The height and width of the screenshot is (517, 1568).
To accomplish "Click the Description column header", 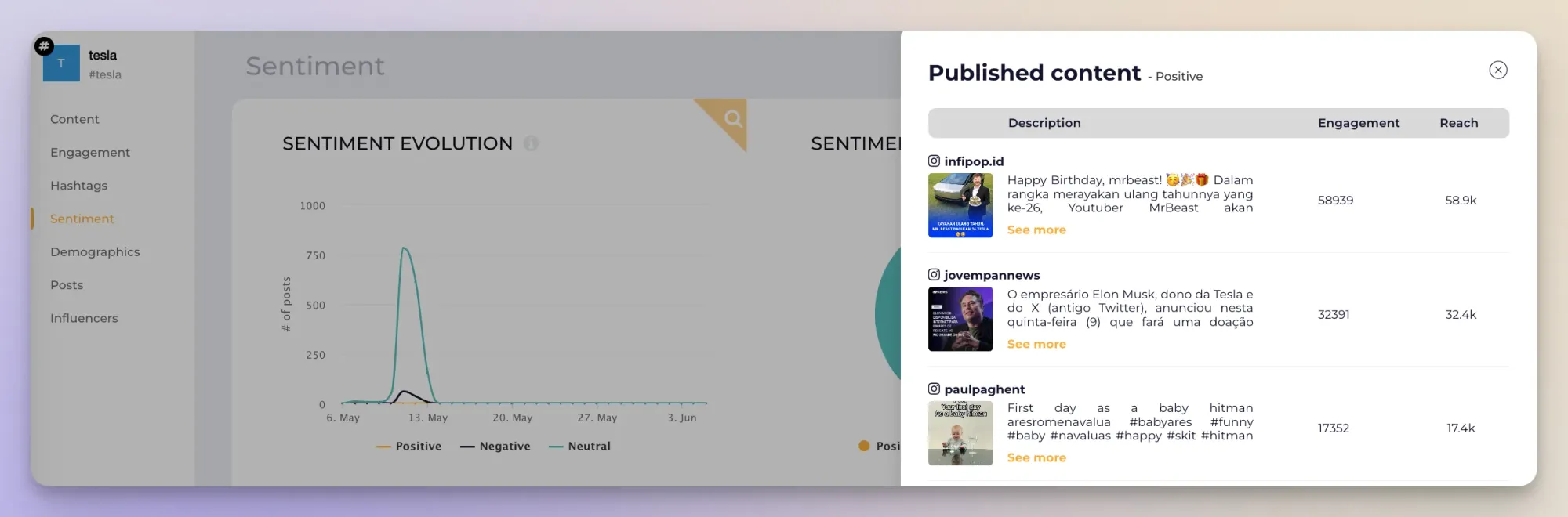I will click(x=1044, y=123).
